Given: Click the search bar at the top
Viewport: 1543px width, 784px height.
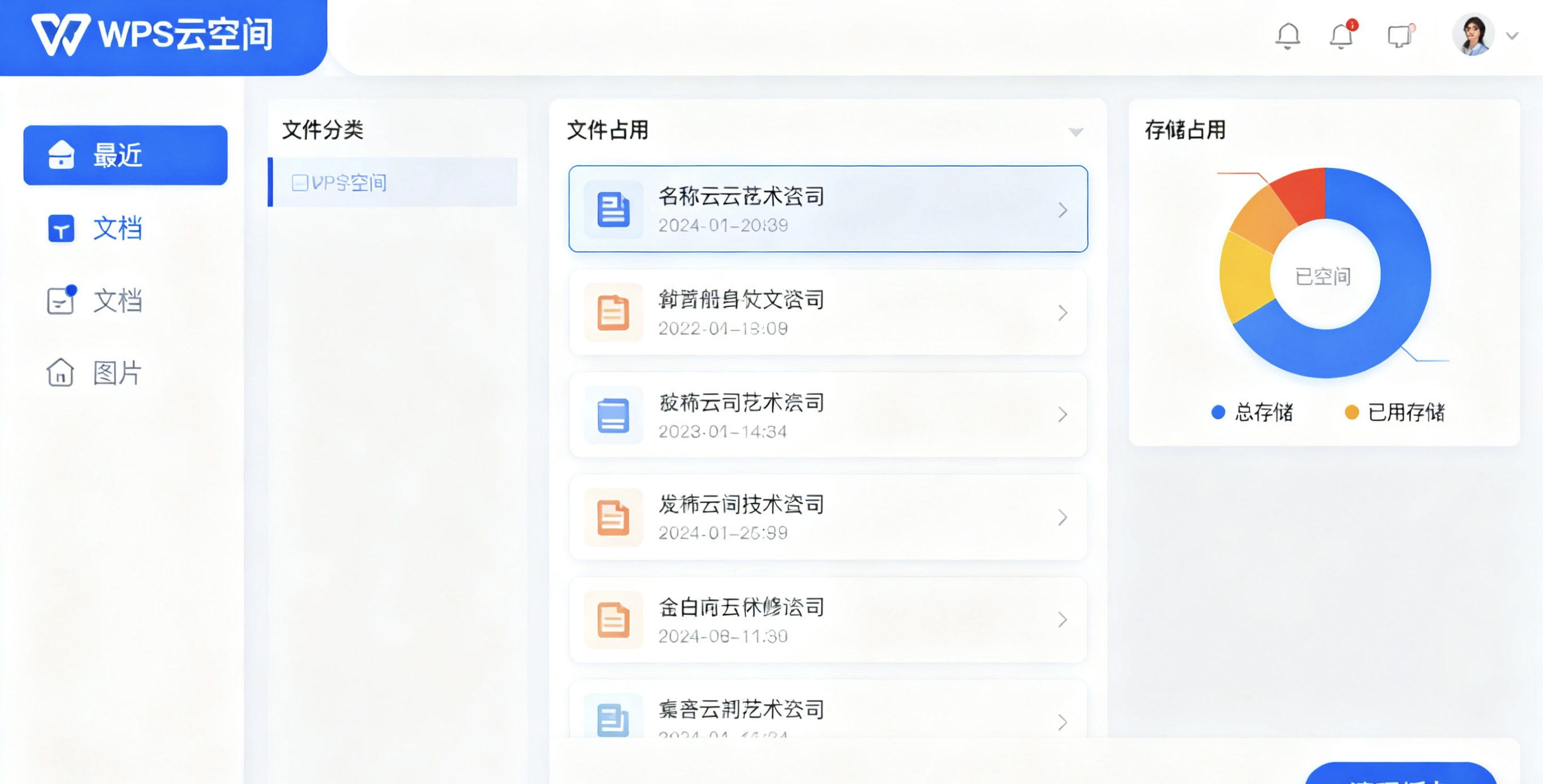Looking at the screenshot, I should coord(779,36).
